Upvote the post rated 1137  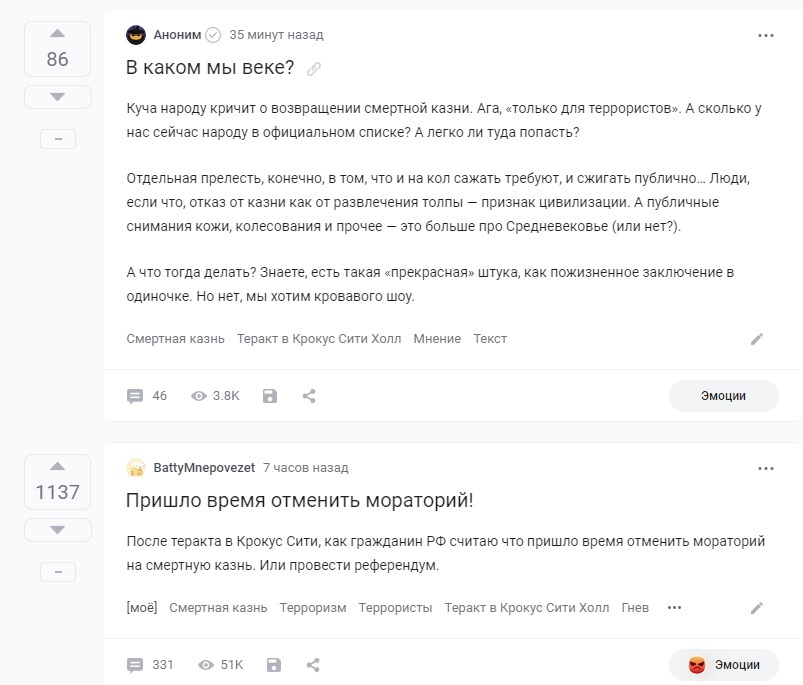tap(57, 466)
